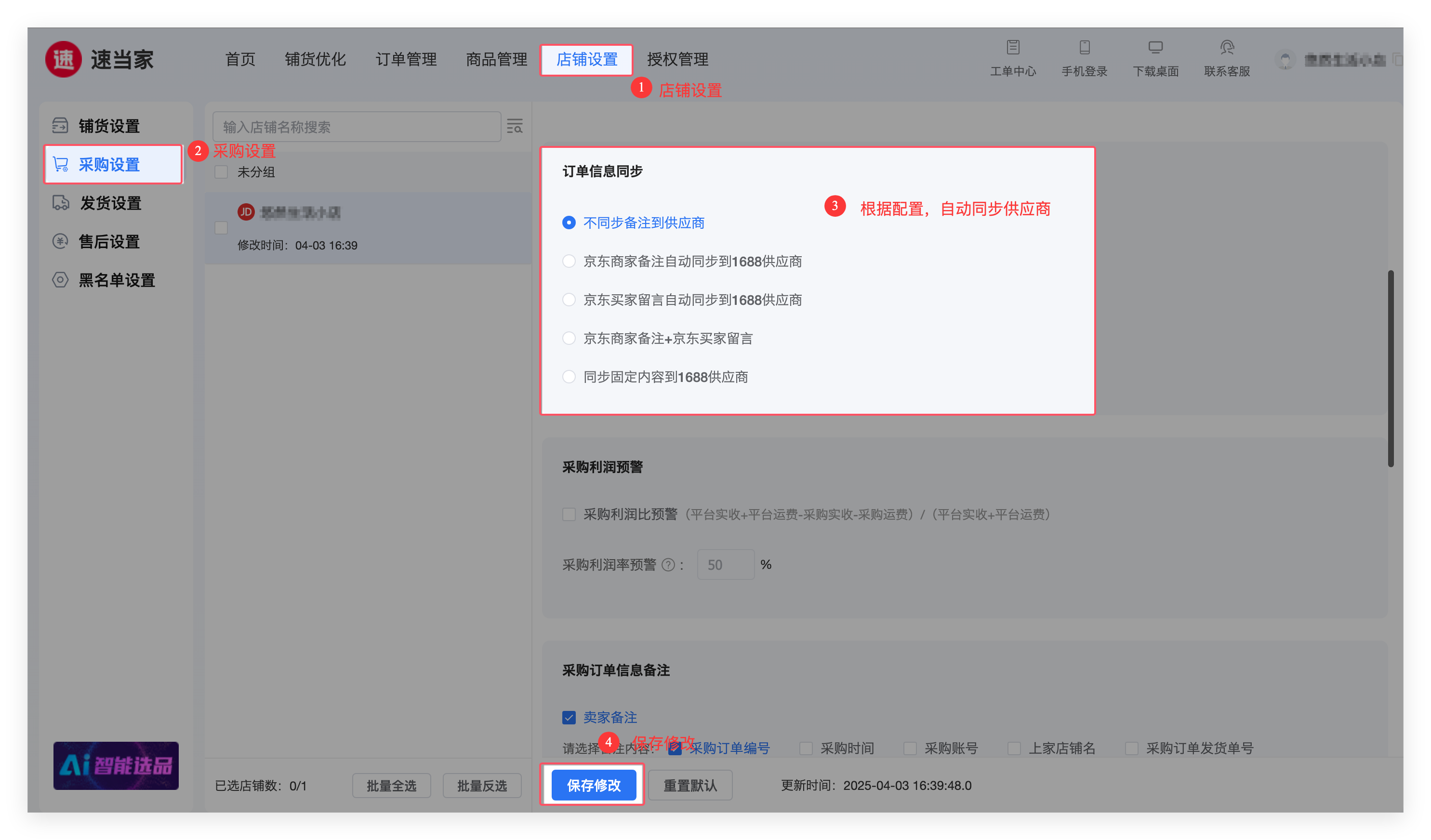Click the 保存修改 button
Viewport: 1431px width, 840px height.
point(594,785)
